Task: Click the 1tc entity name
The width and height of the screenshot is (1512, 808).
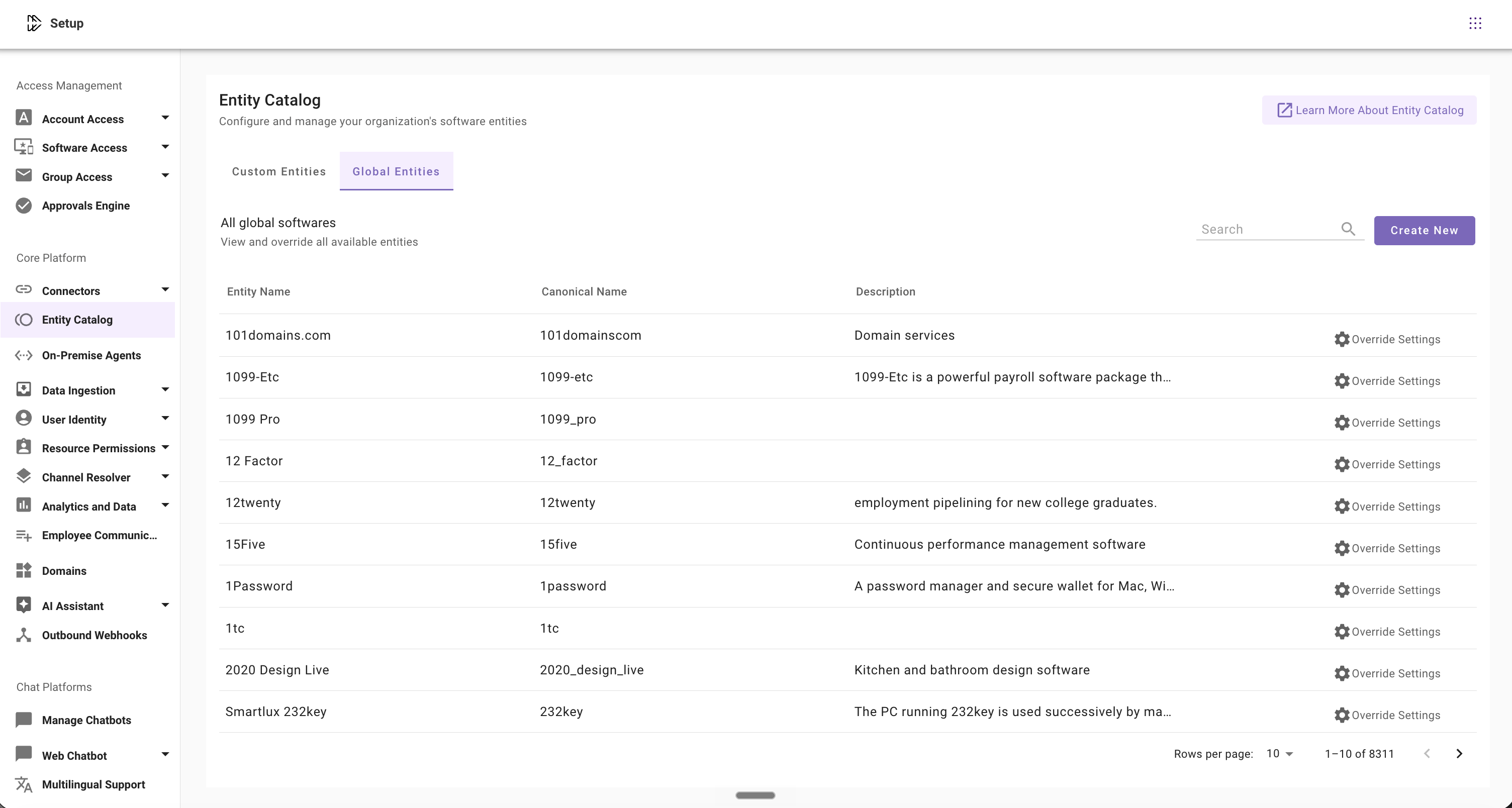Action: pos(235,628)
